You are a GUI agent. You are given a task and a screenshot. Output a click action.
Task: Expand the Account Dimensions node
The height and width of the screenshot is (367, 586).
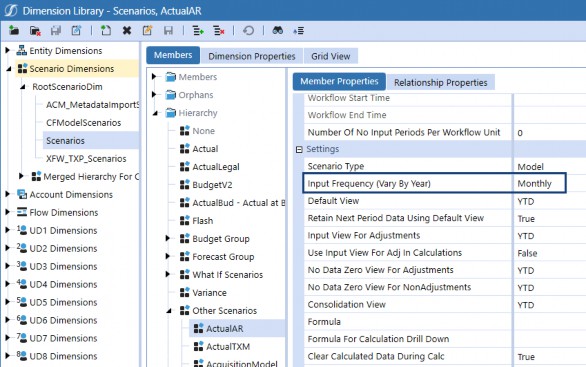(x=7, y=194)
